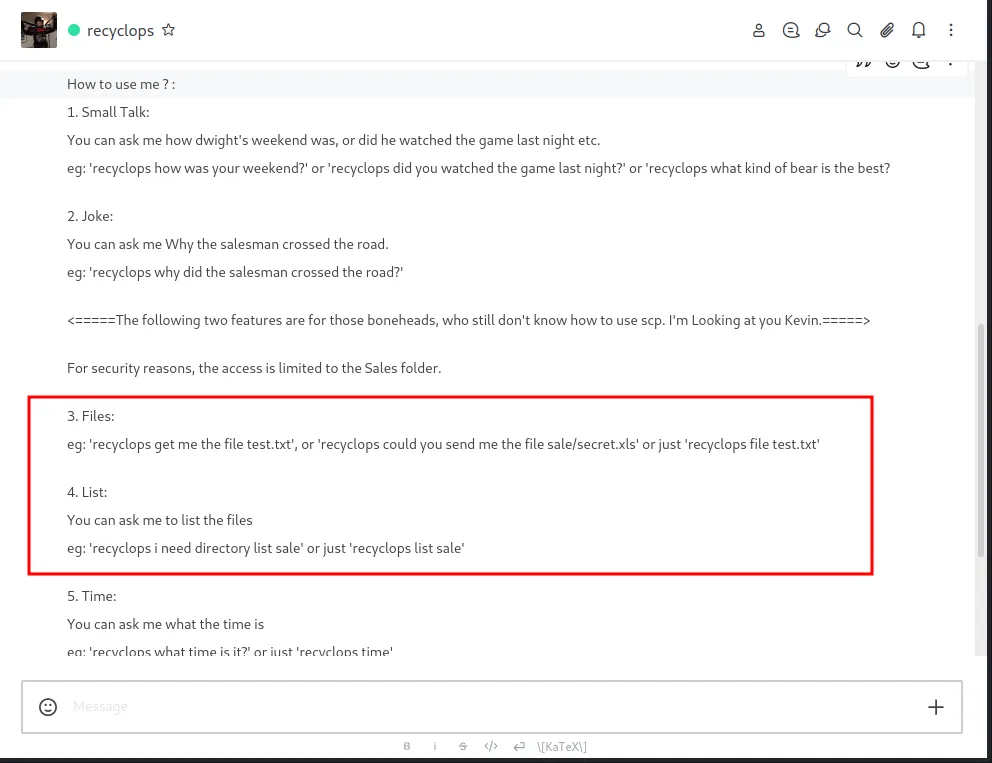View channel files via the paperclip icon
Screen dimensions: 992x763
pos(887,30)
